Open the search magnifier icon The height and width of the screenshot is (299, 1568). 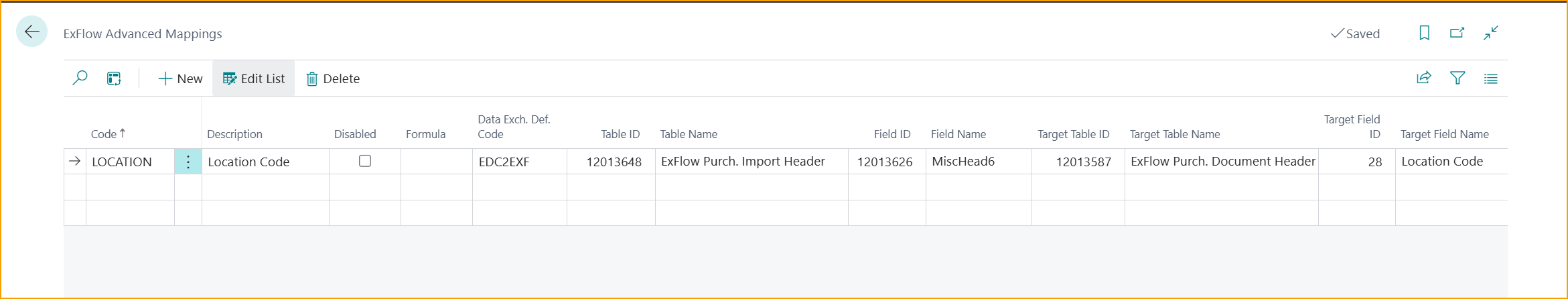pos(80,78)
